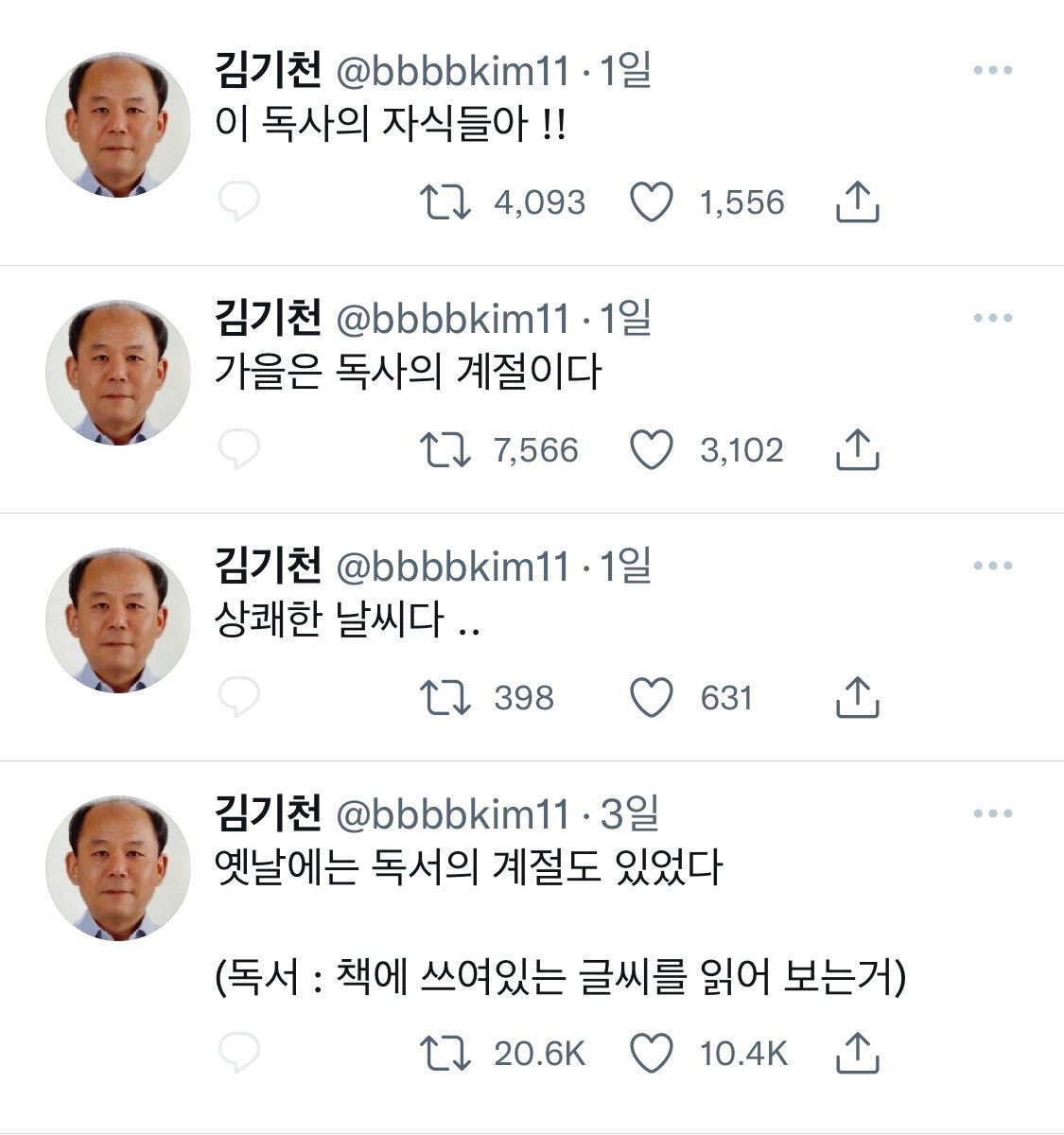This screenshot has height=1135, width=1064.
Task: Share the '가을은 독사의 계절이다' tweet
Action: (x=858, y=450)
